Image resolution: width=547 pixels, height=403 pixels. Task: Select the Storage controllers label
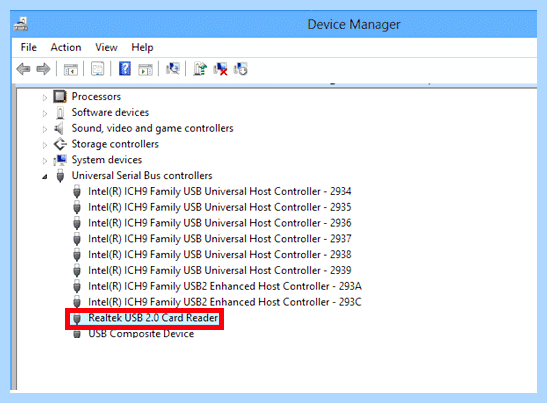(x=115, y=144)
